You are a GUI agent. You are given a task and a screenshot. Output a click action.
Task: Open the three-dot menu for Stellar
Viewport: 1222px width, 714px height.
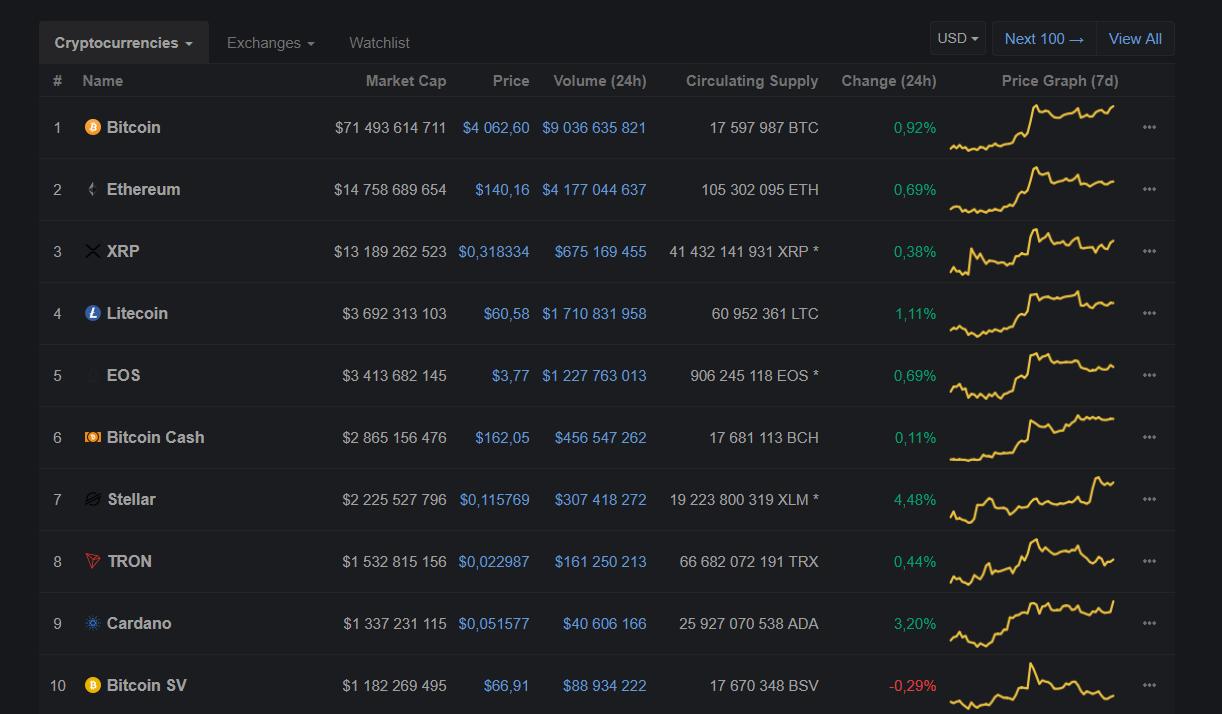pyautogui.click(x=1149, y=499)
